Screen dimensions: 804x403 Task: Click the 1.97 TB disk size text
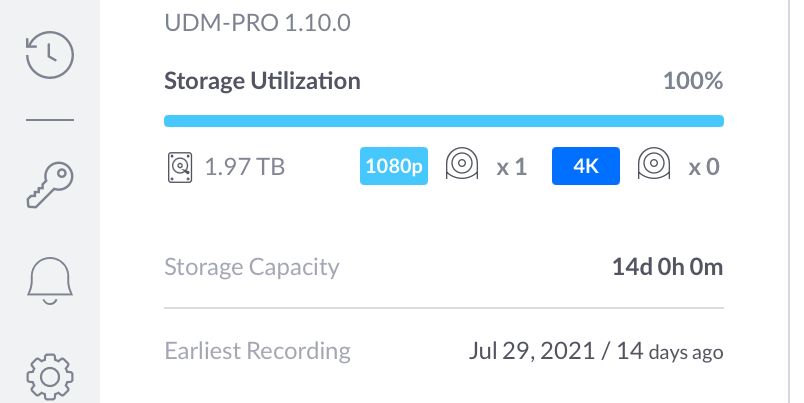click(x=245, y=166)
